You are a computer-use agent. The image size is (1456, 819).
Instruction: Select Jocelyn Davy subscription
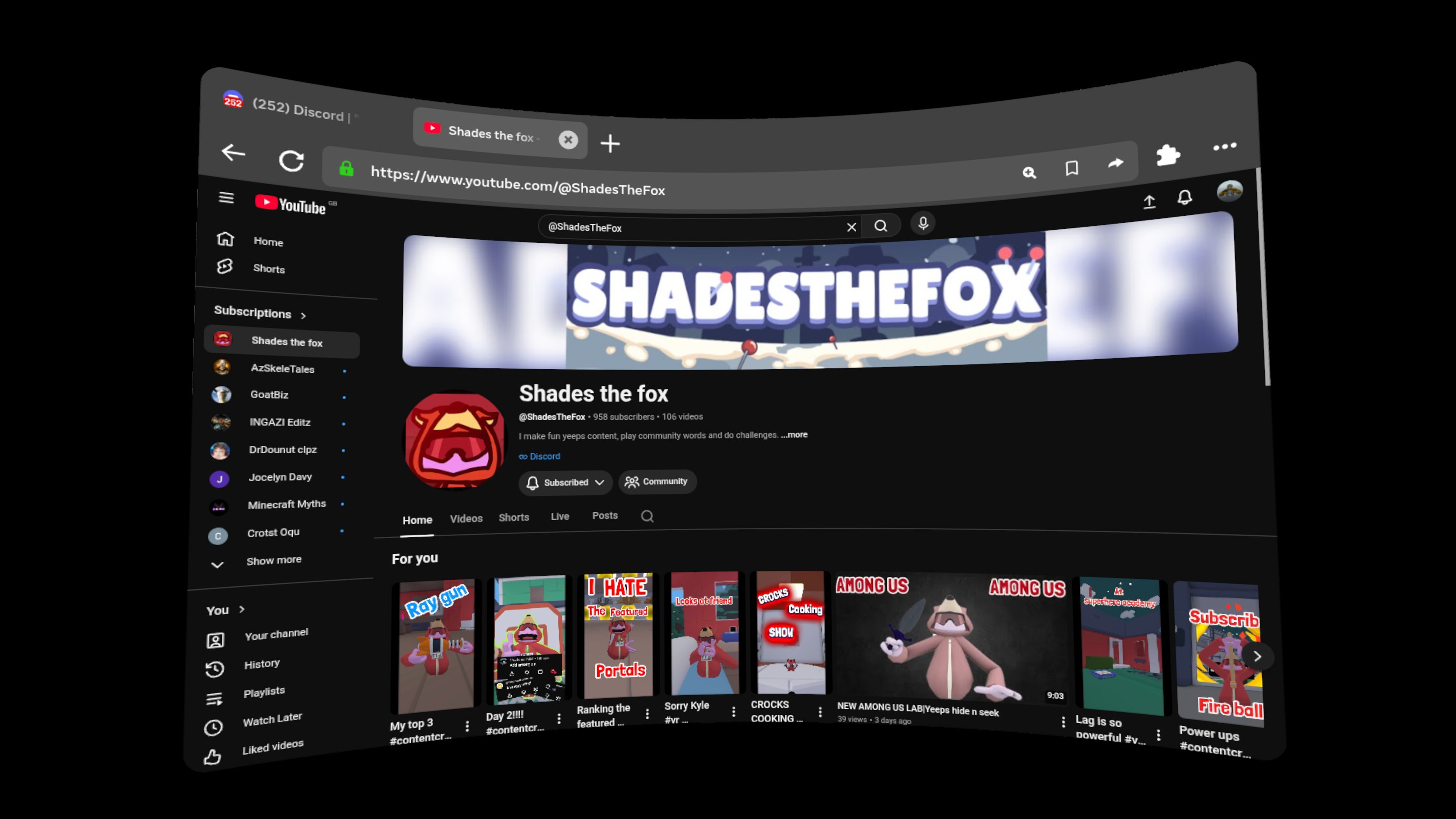coord(280,477)
